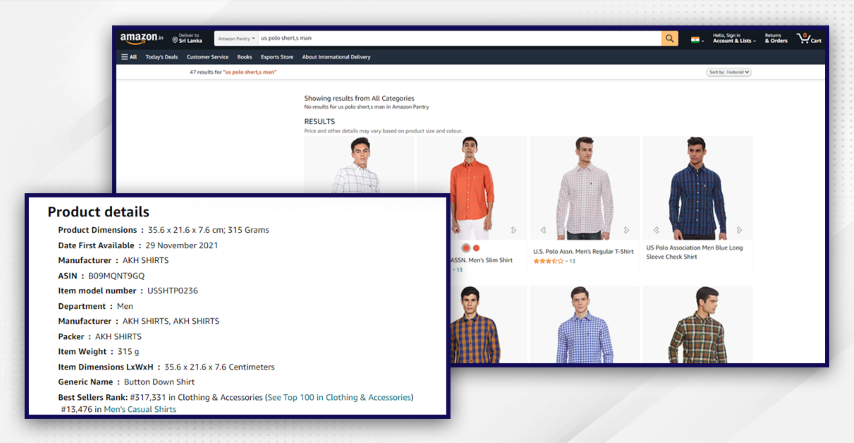The width and height of the screenshot is (854, 443).
Task: Open the Deliver to Sri Lanka location selector
Action: point(187,38)
